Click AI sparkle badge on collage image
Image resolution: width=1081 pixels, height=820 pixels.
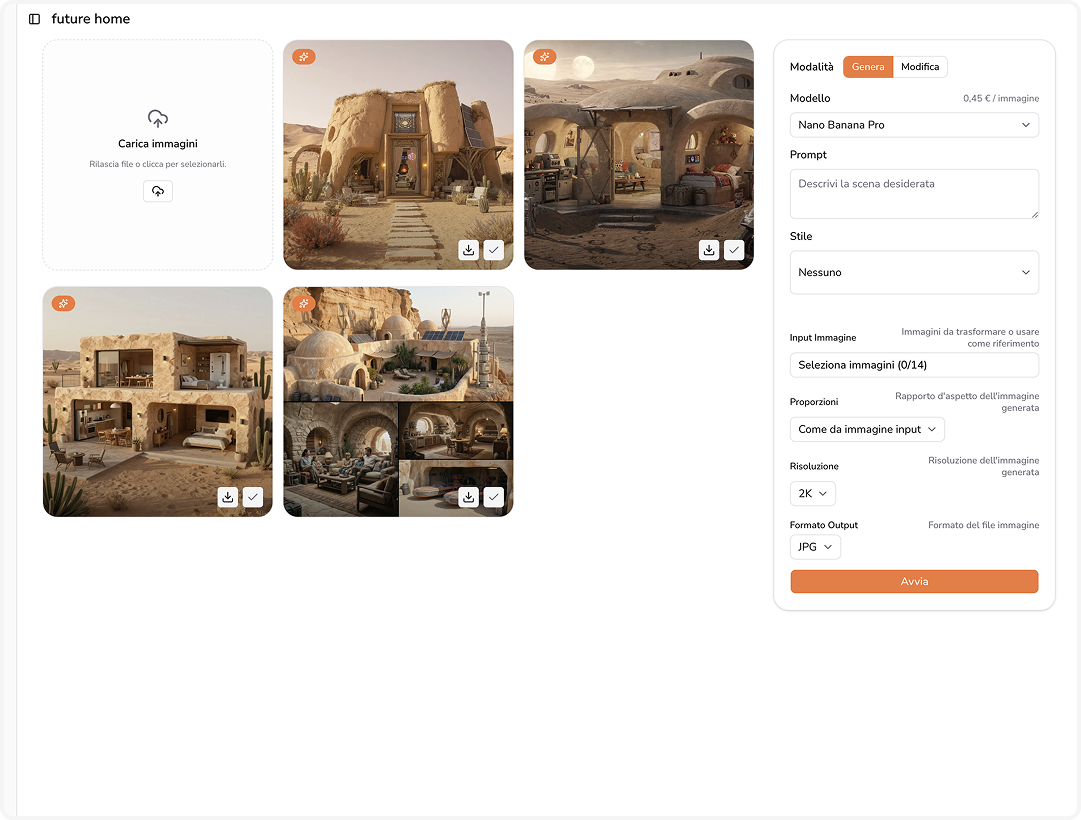coord(304,303)
